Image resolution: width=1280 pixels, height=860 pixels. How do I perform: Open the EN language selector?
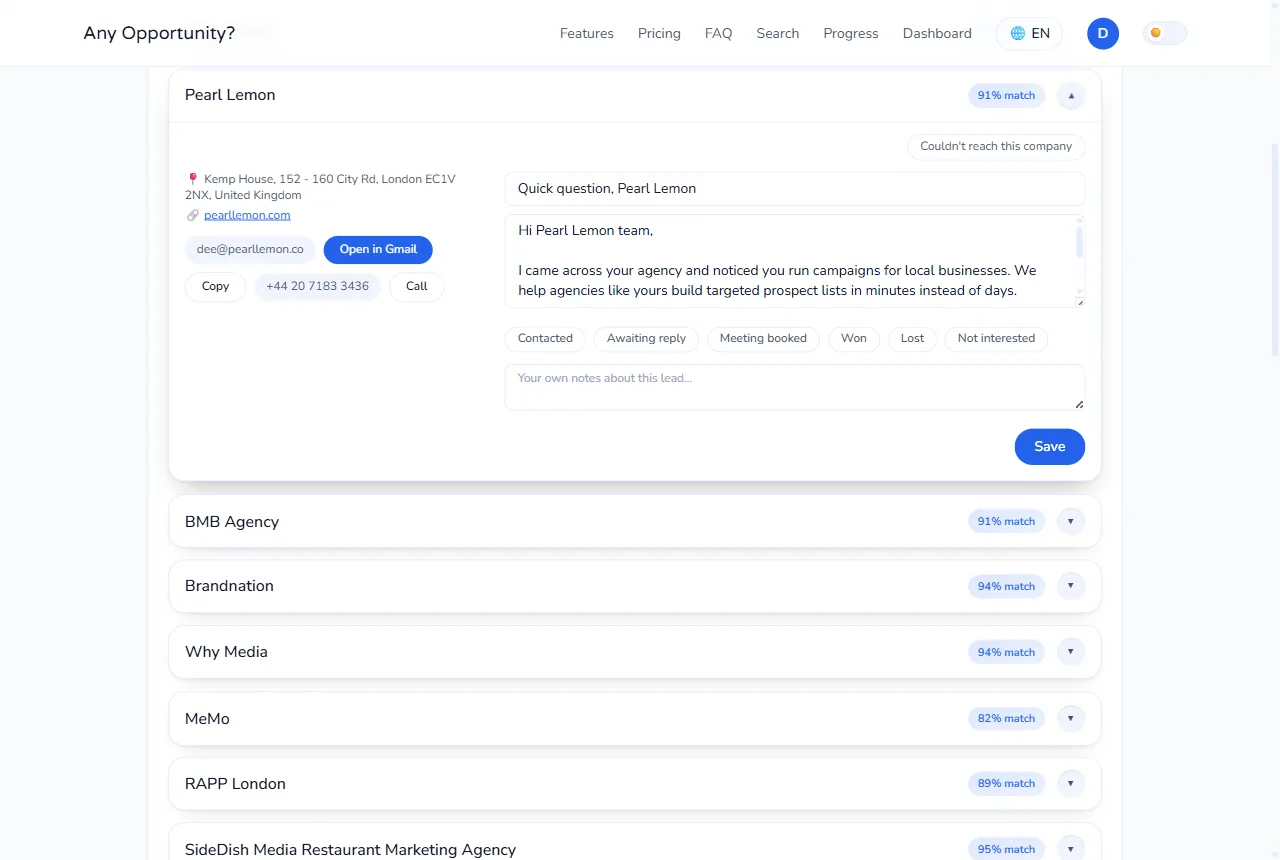pos(1029,33)
